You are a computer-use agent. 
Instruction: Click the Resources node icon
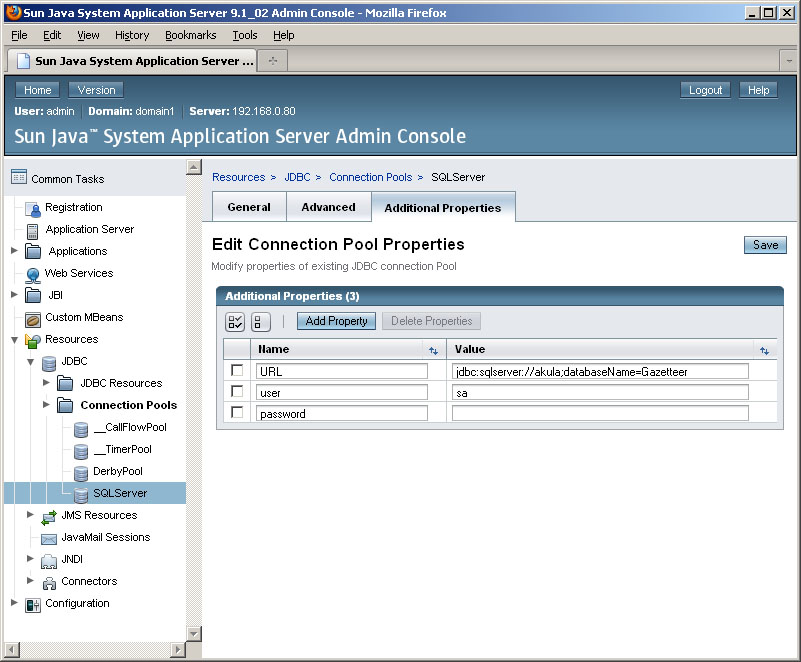(33, 340)
